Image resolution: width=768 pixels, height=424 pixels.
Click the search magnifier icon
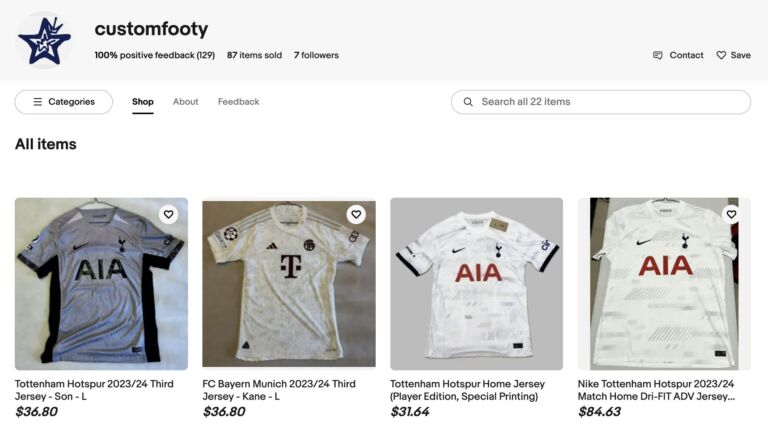468,102
